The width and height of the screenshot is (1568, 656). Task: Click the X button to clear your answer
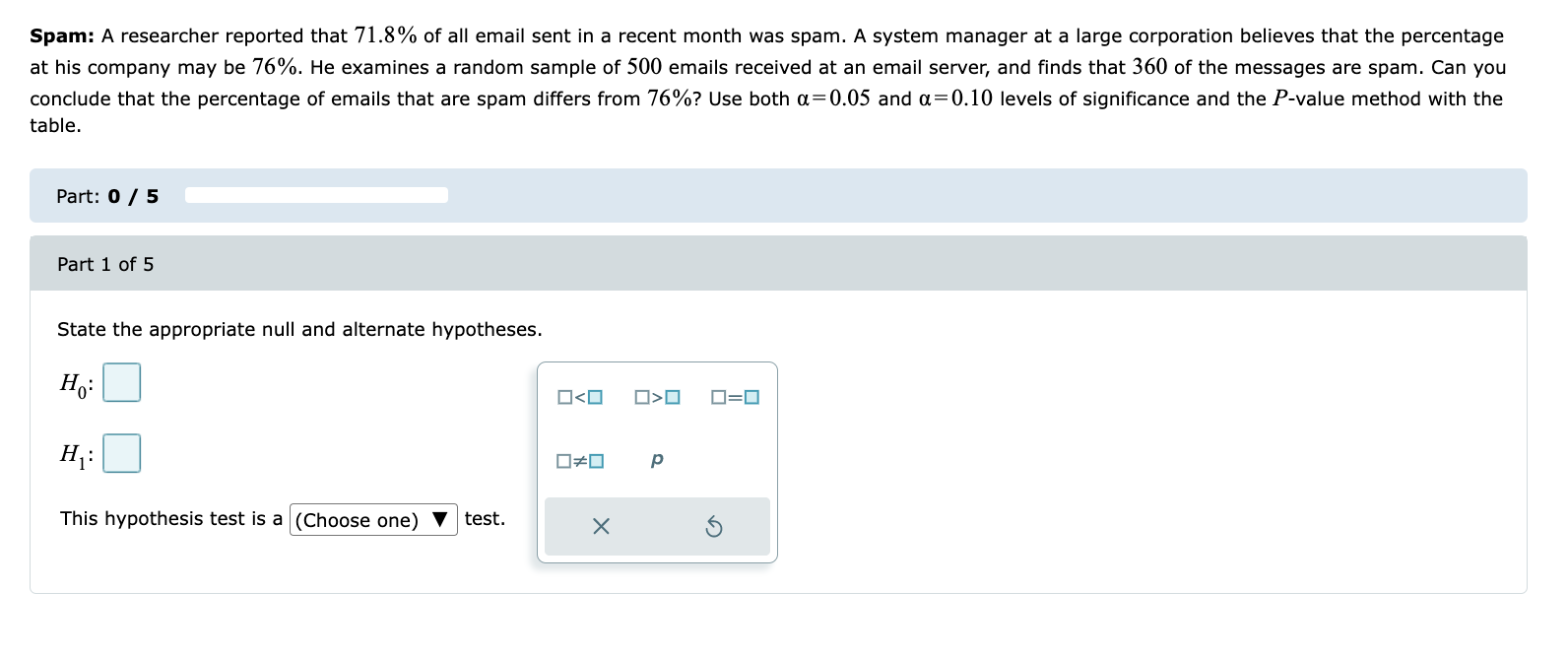[601, 526]
